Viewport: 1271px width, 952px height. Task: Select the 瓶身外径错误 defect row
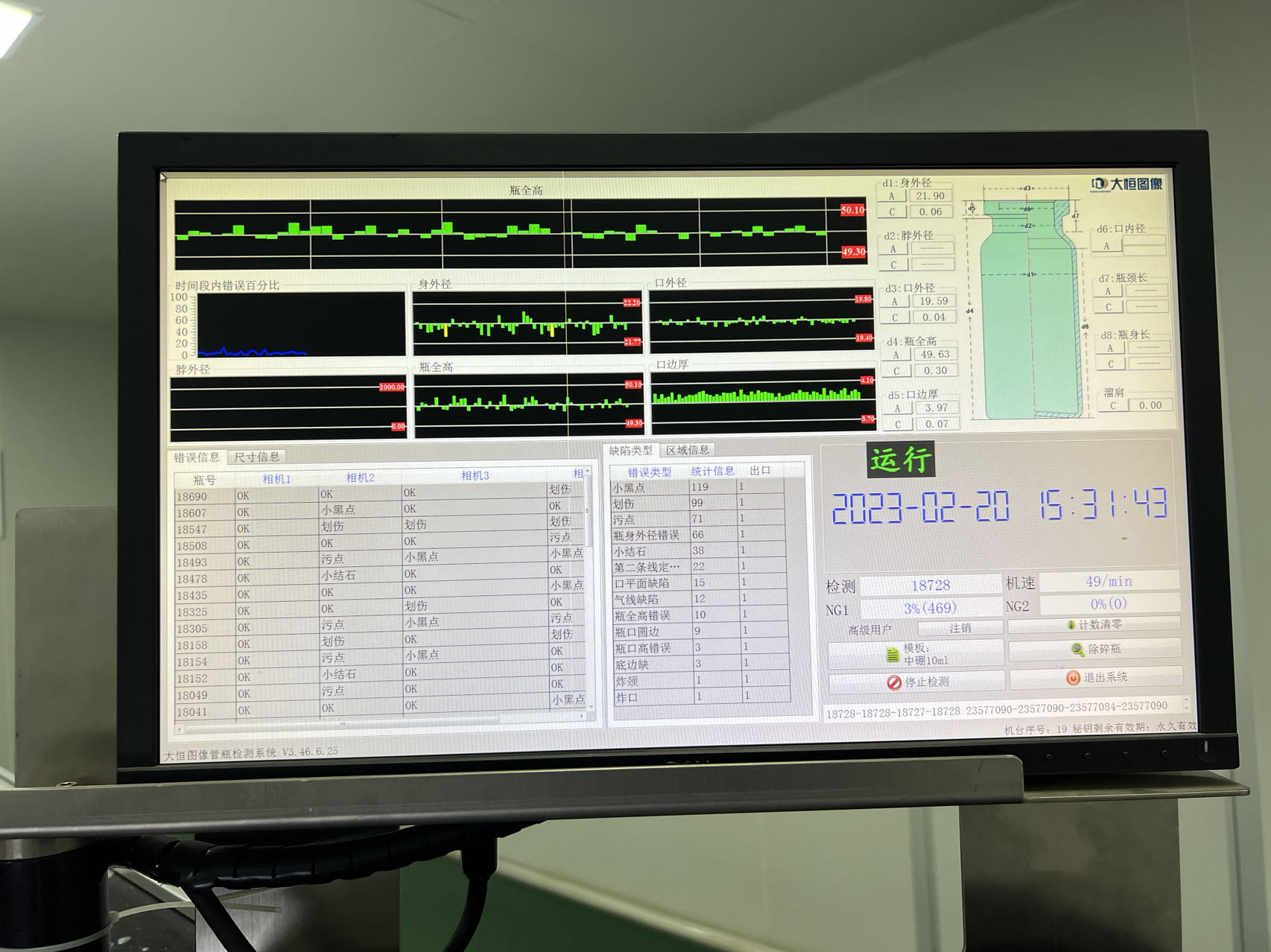coord(698,535)
